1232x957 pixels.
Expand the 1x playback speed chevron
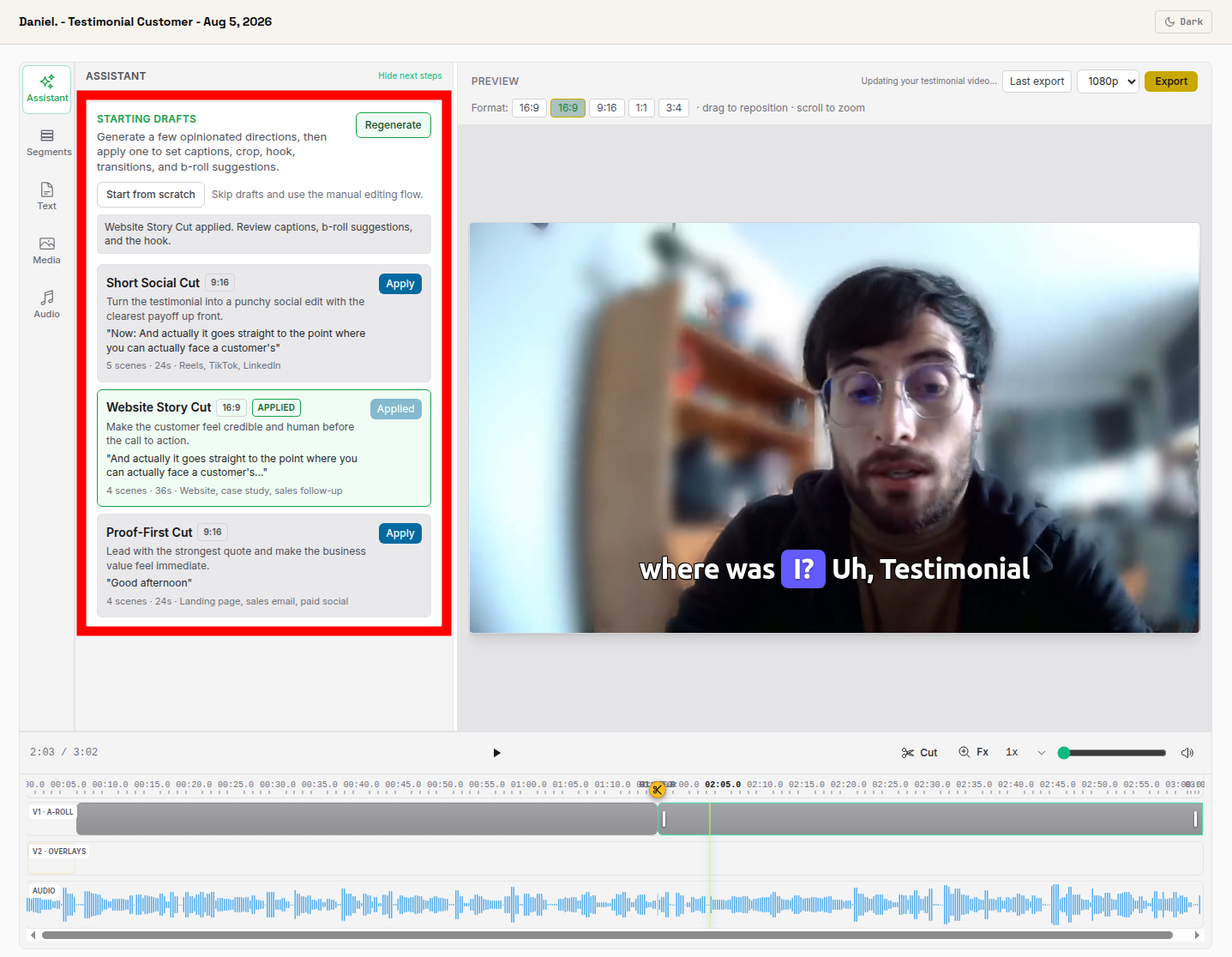click(x=1042, y=753)
